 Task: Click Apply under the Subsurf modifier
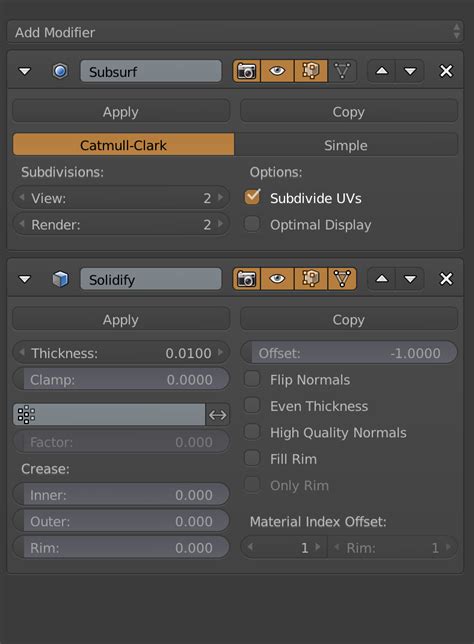pyautogui.click(x=121, y=112)
